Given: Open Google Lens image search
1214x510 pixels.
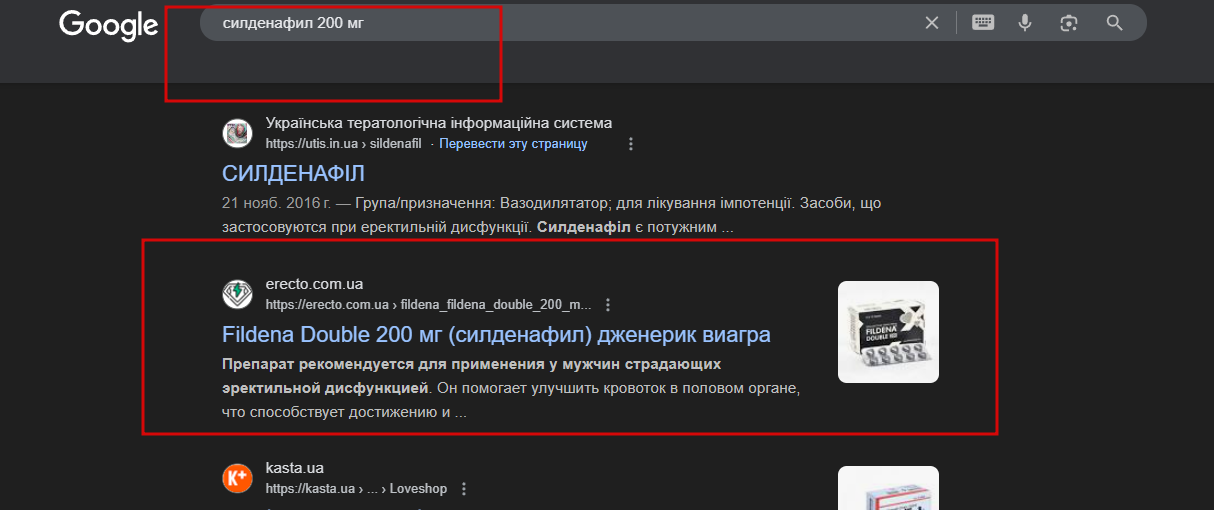Looking at the screenshot, I should click(x=1069, y=23).
